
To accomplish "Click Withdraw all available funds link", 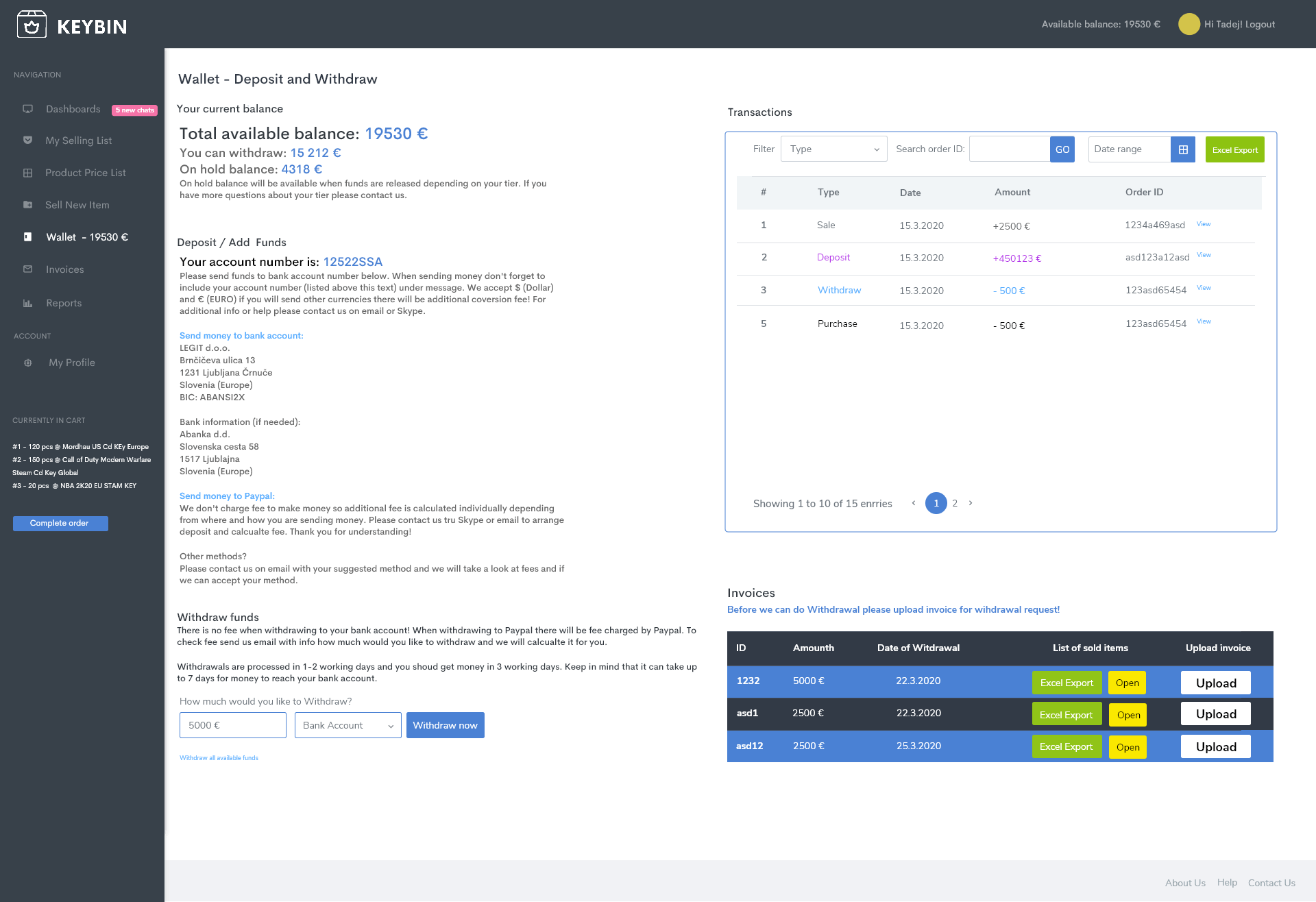I will [219, 758].
